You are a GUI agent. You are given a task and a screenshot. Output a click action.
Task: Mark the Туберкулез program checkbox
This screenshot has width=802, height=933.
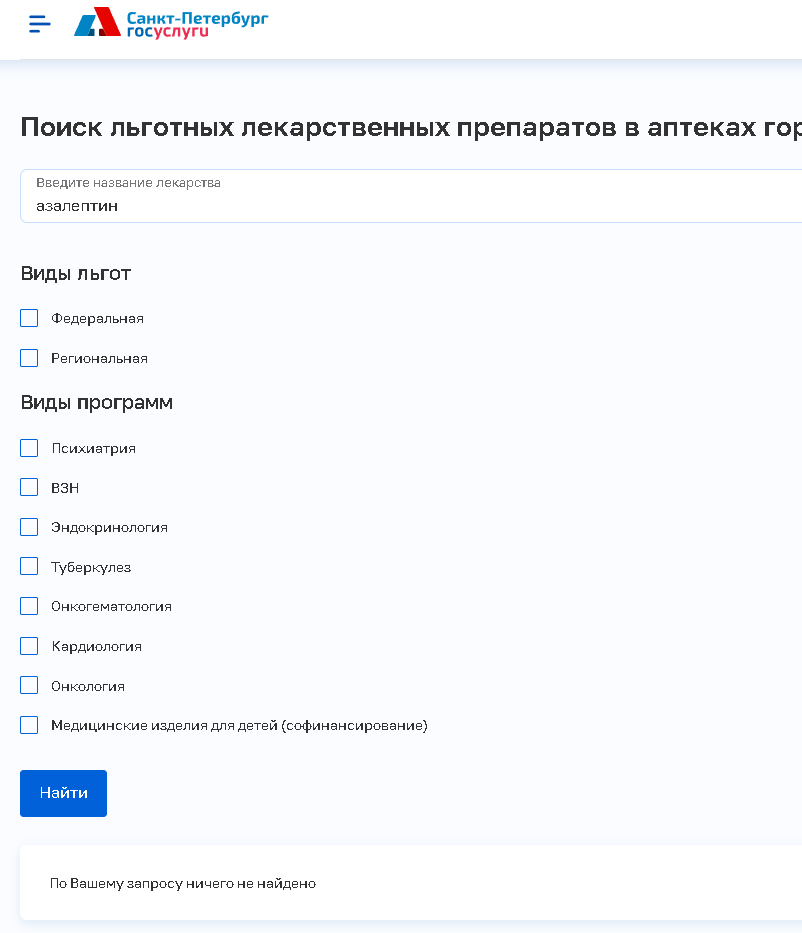point(29,567)
